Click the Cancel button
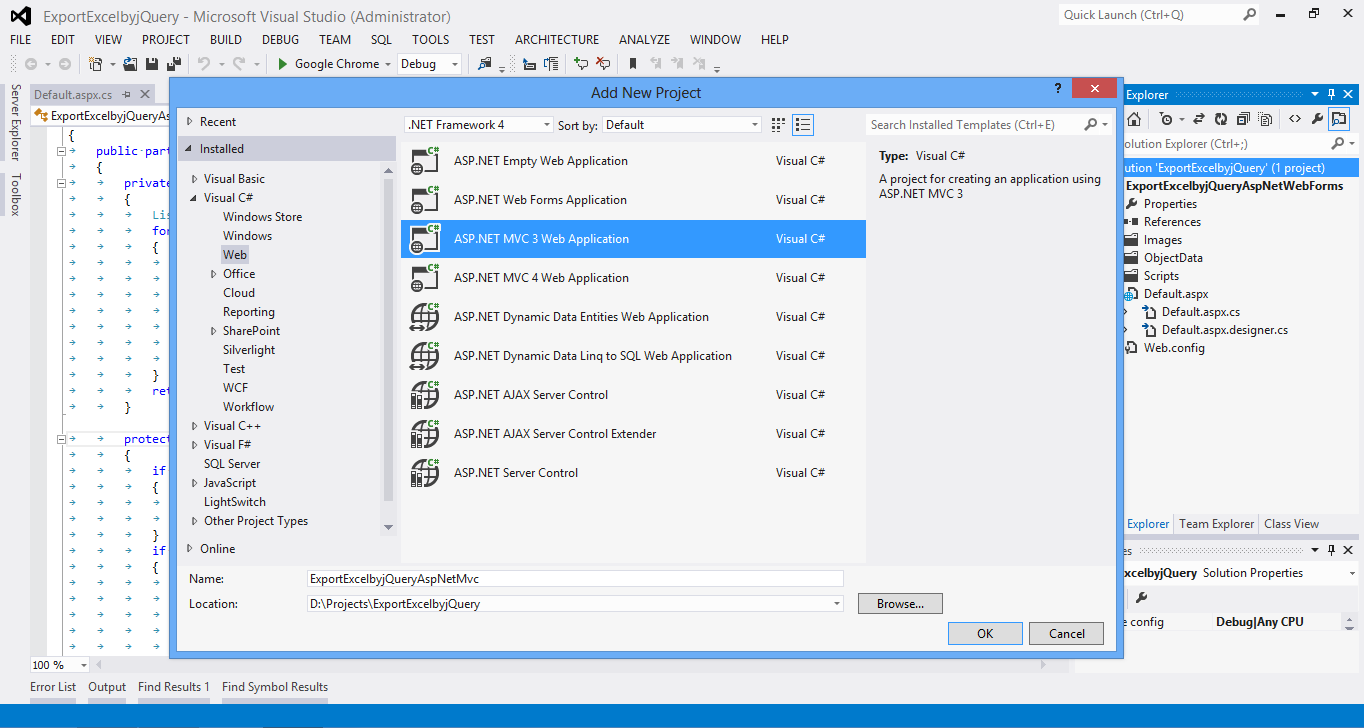Viewport: 1364px width, 728px height. click(x=1067, y=633)
